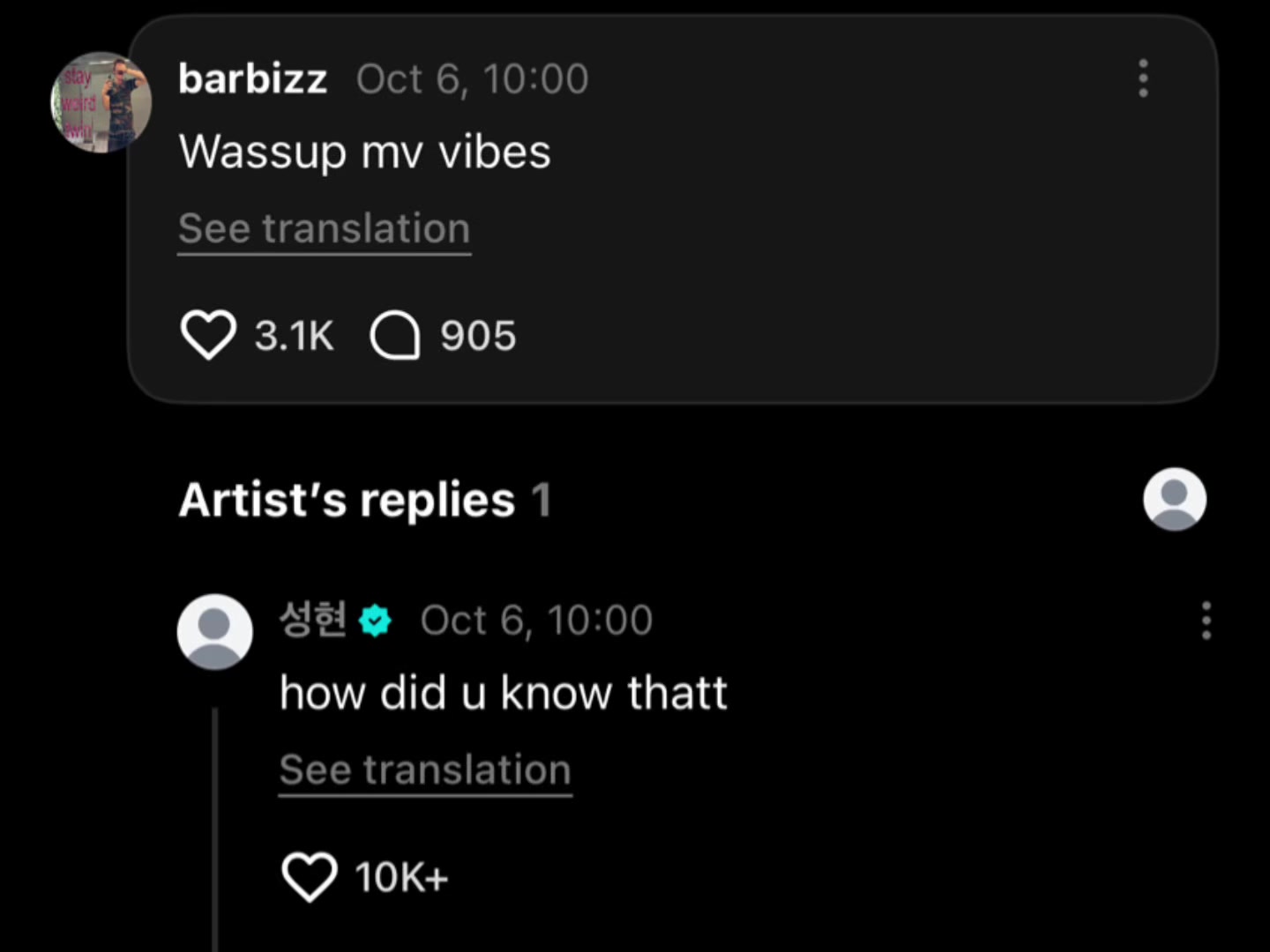This screenshot has width=1270, height=952.
Task: Open the barbizz username
Action: [x=253, y=78]
